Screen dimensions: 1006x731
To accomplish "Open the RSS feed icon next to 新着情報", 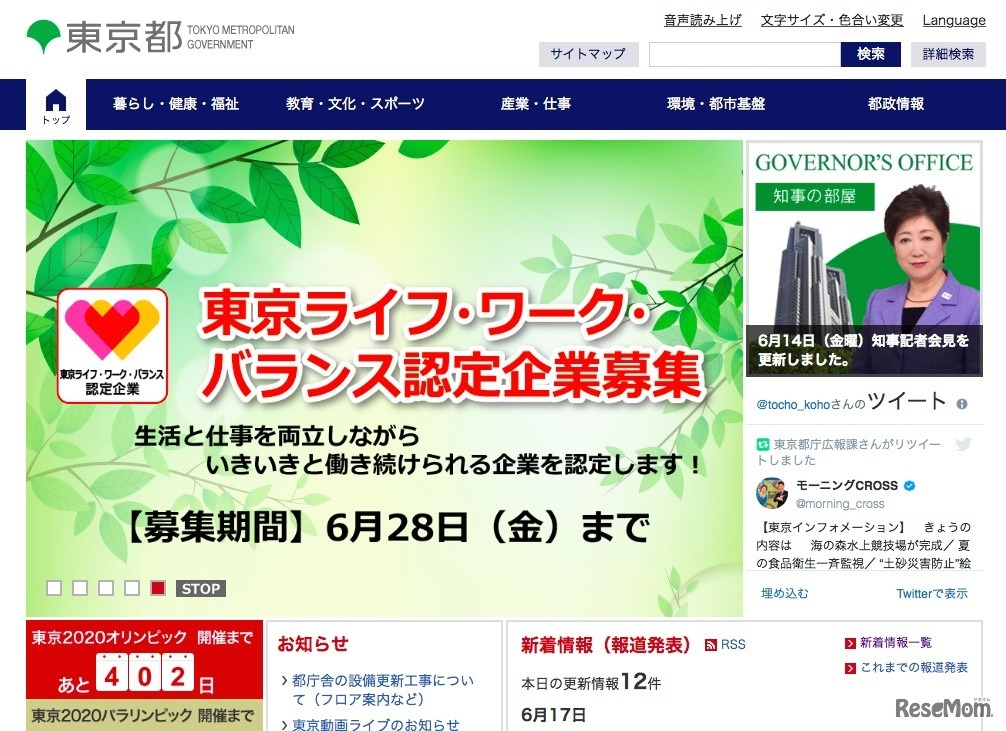I will click(710, 645).
